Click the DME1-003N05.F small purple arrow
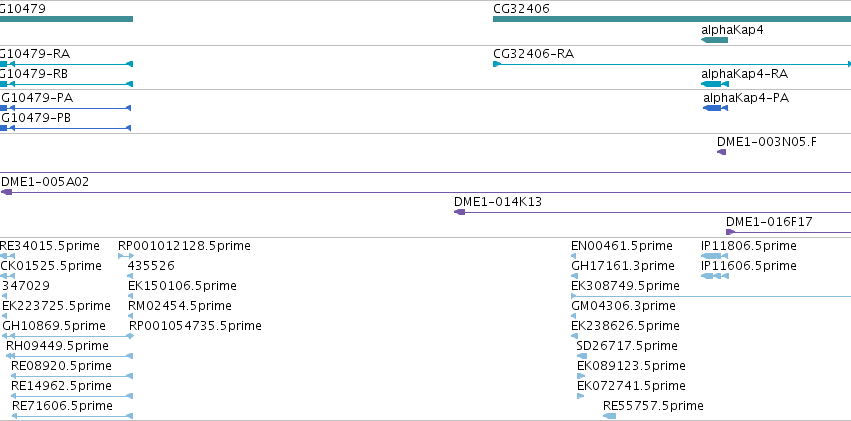851x421 pixels. [721, 152]
